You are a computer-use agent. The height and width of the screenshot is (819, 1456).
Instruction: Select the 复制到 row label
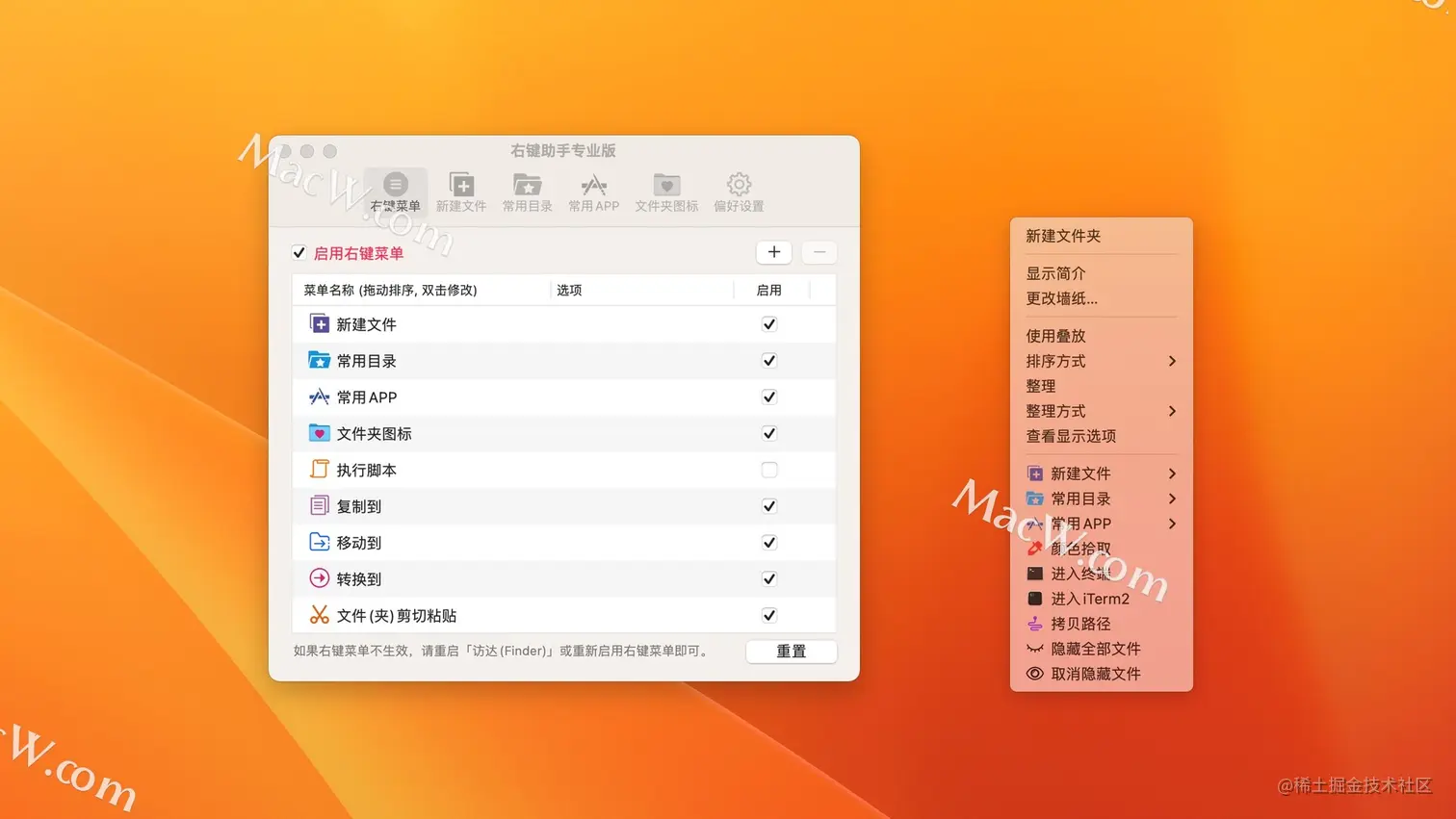[359, 506]
